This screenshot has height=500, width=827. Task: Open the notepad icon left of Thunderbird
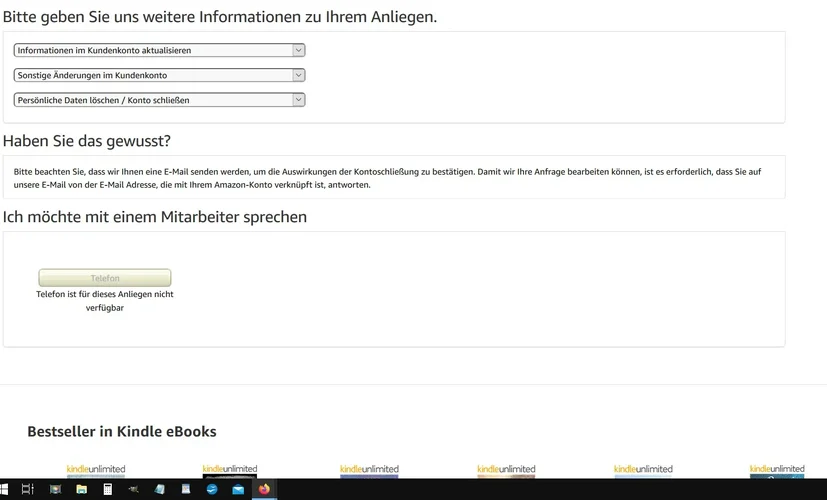186,489
